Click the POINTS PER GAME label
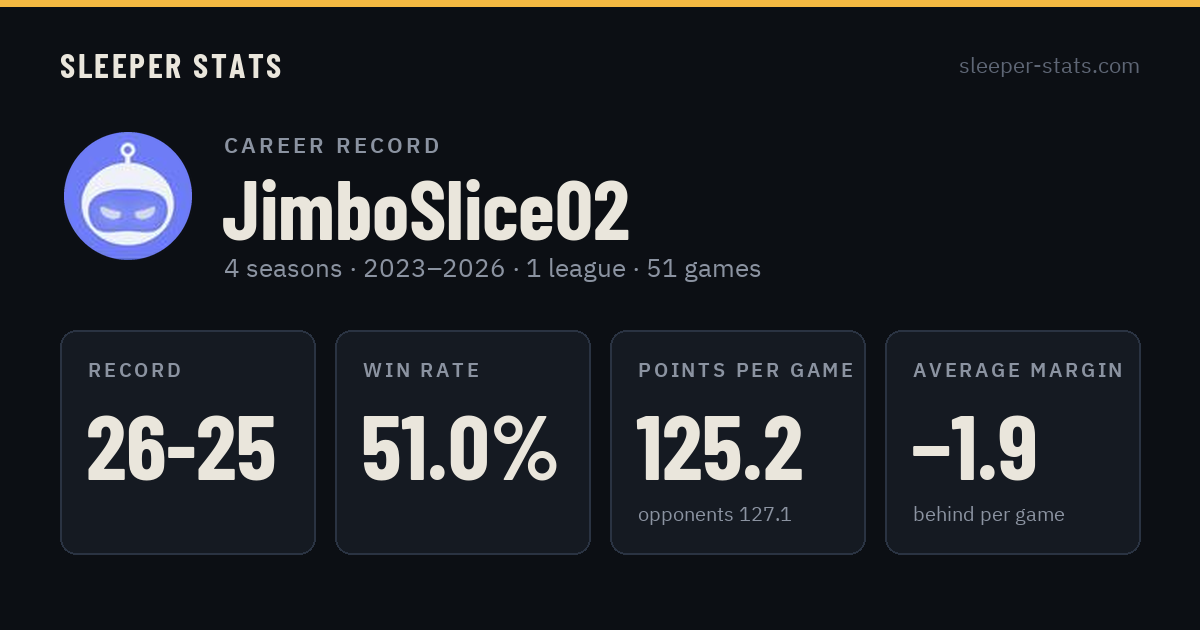The image size is (1200, 630). tap(746, 371)
